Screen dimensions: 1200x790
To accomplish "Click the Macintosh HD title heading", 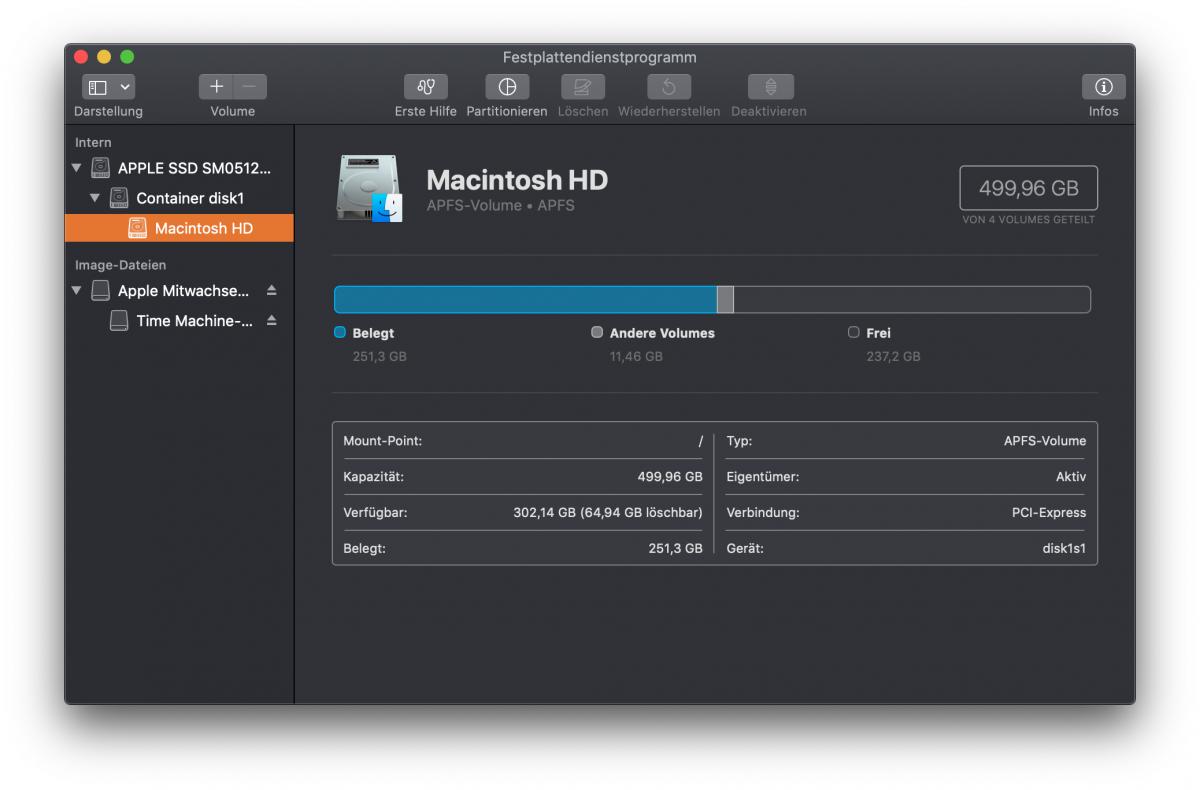I will [517, 180].
